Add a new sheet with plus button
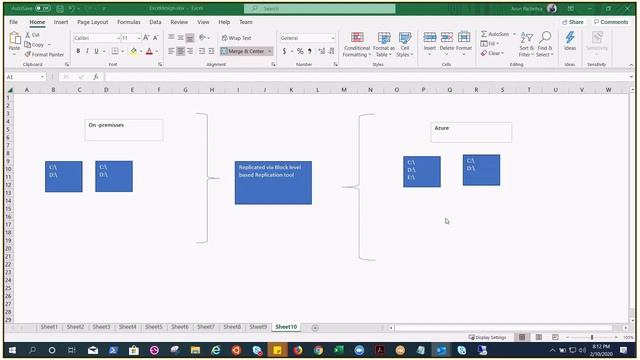Viewport: 640px width, 360px height. click(315, 327)
